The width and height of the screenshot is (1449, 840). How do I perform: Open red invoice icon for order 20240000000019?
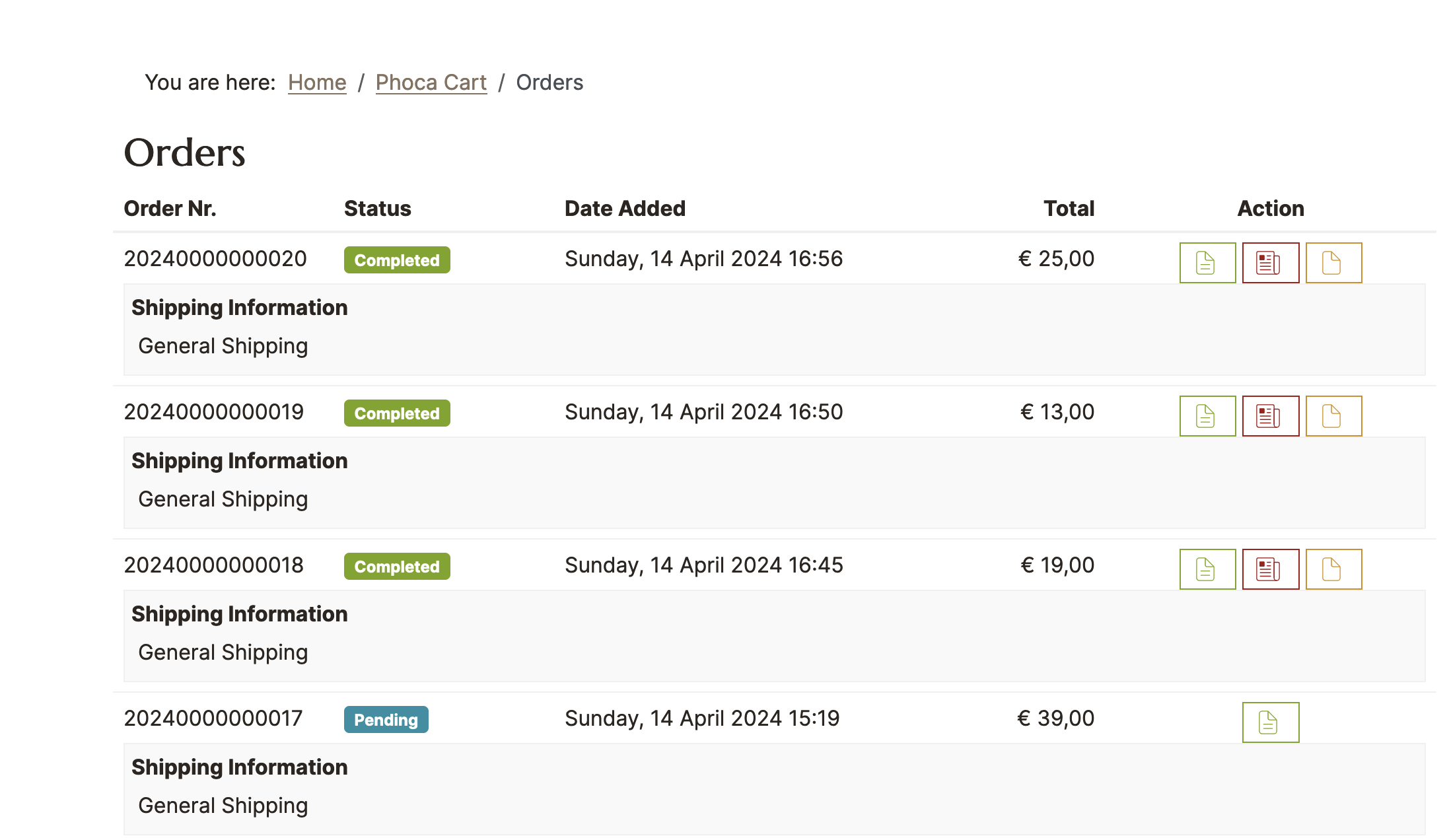(1270, 416)
